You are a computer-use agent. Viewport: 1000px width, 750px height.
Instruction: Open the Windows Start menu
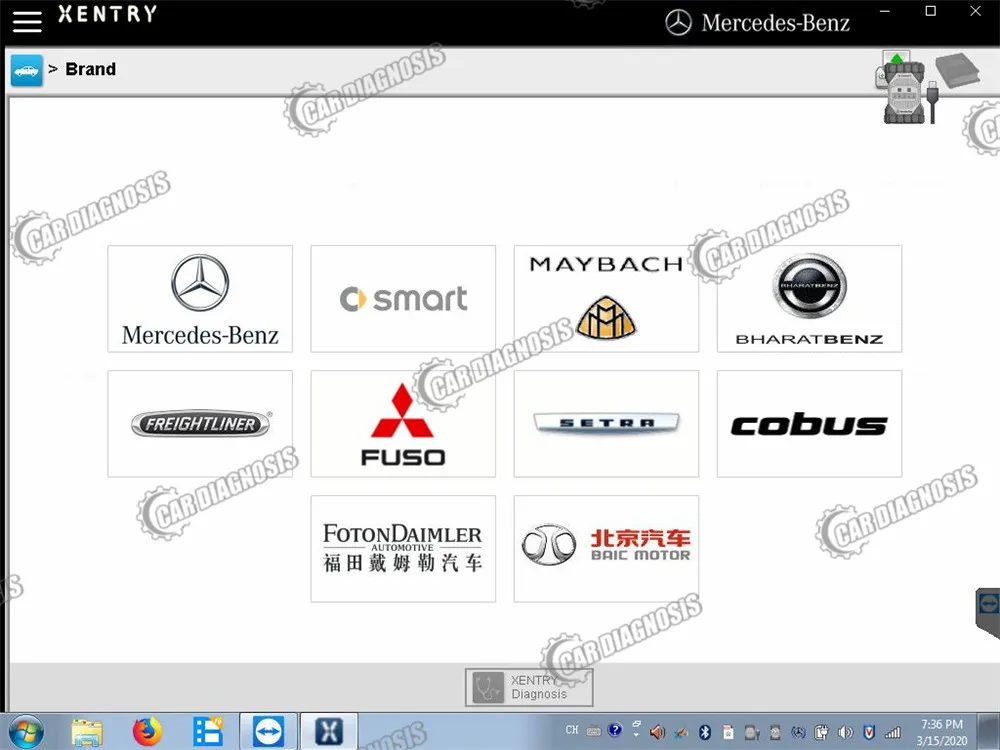(26, 732)
